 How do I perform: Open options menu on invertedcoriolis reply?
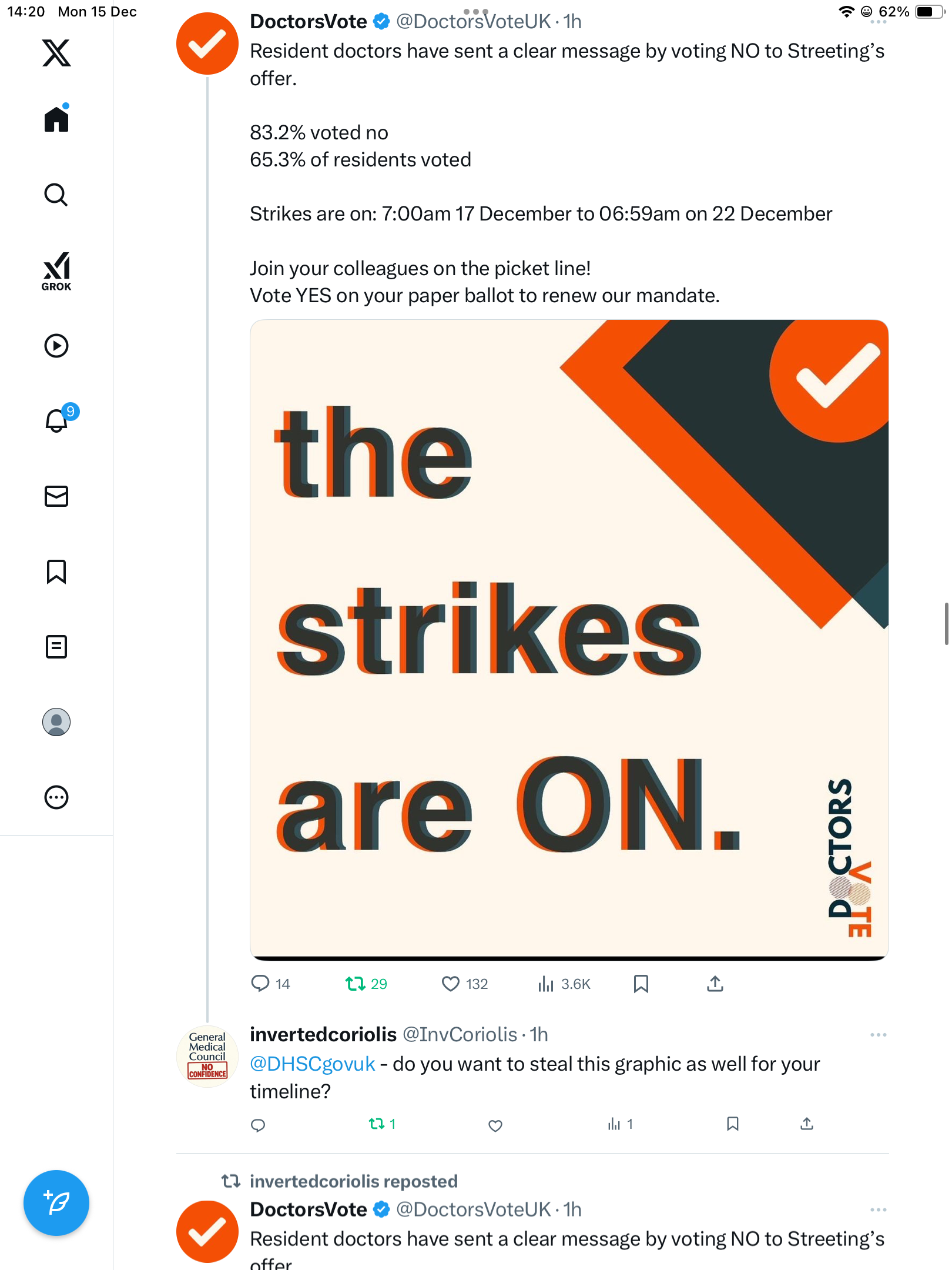(x=878, y=1035)
